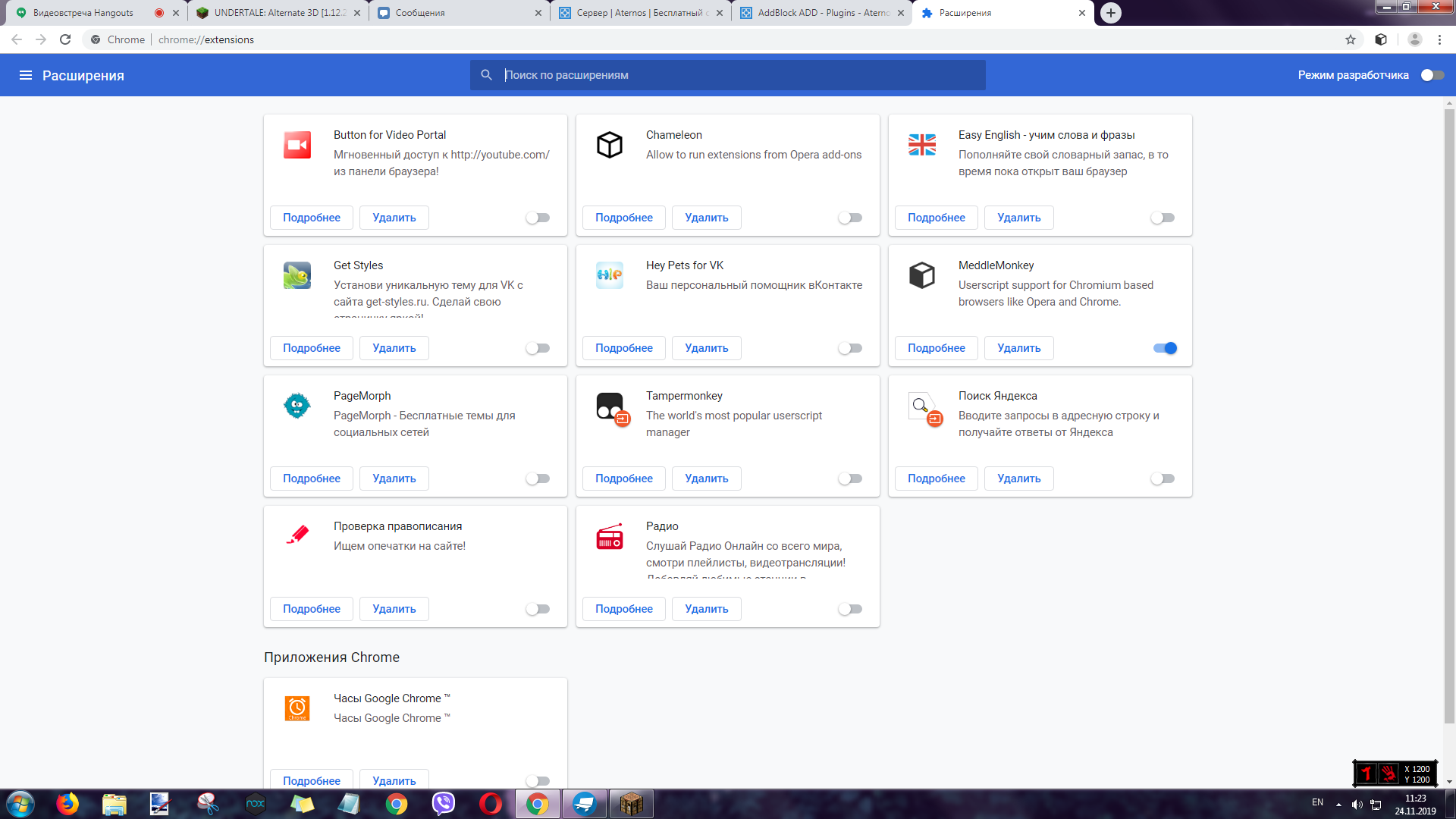Image resolution: width=1456 pixels, height=819 pixels.
Task: Go back to the previous page
Action: [17, 39]
